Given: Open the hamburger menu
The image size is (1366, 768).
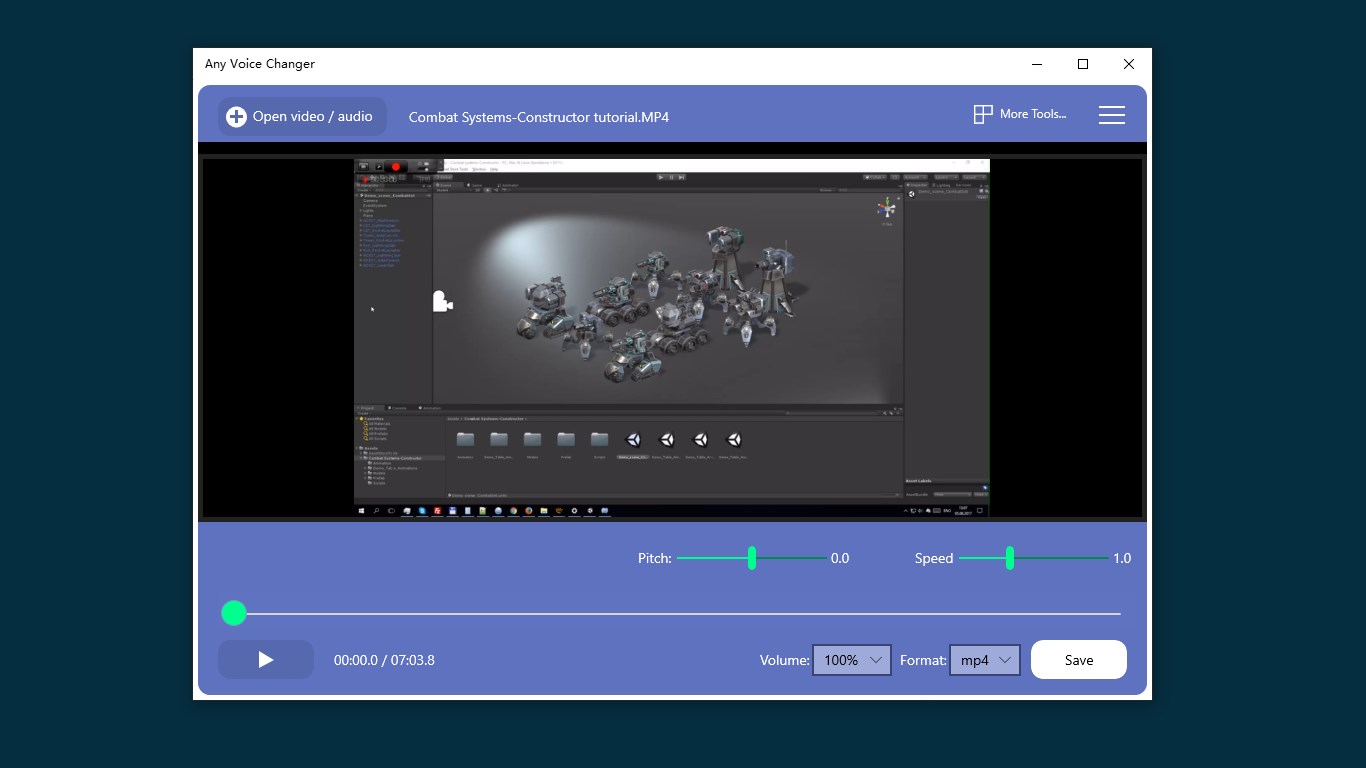Looking at the screenshot, I should click(x=1111, y=114).
